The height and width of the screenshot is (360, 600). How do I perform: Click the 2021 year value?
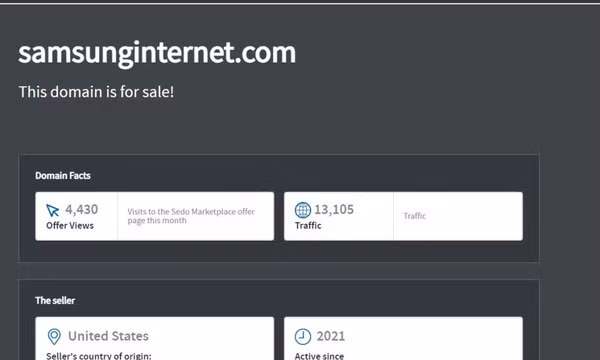(331, 336)
